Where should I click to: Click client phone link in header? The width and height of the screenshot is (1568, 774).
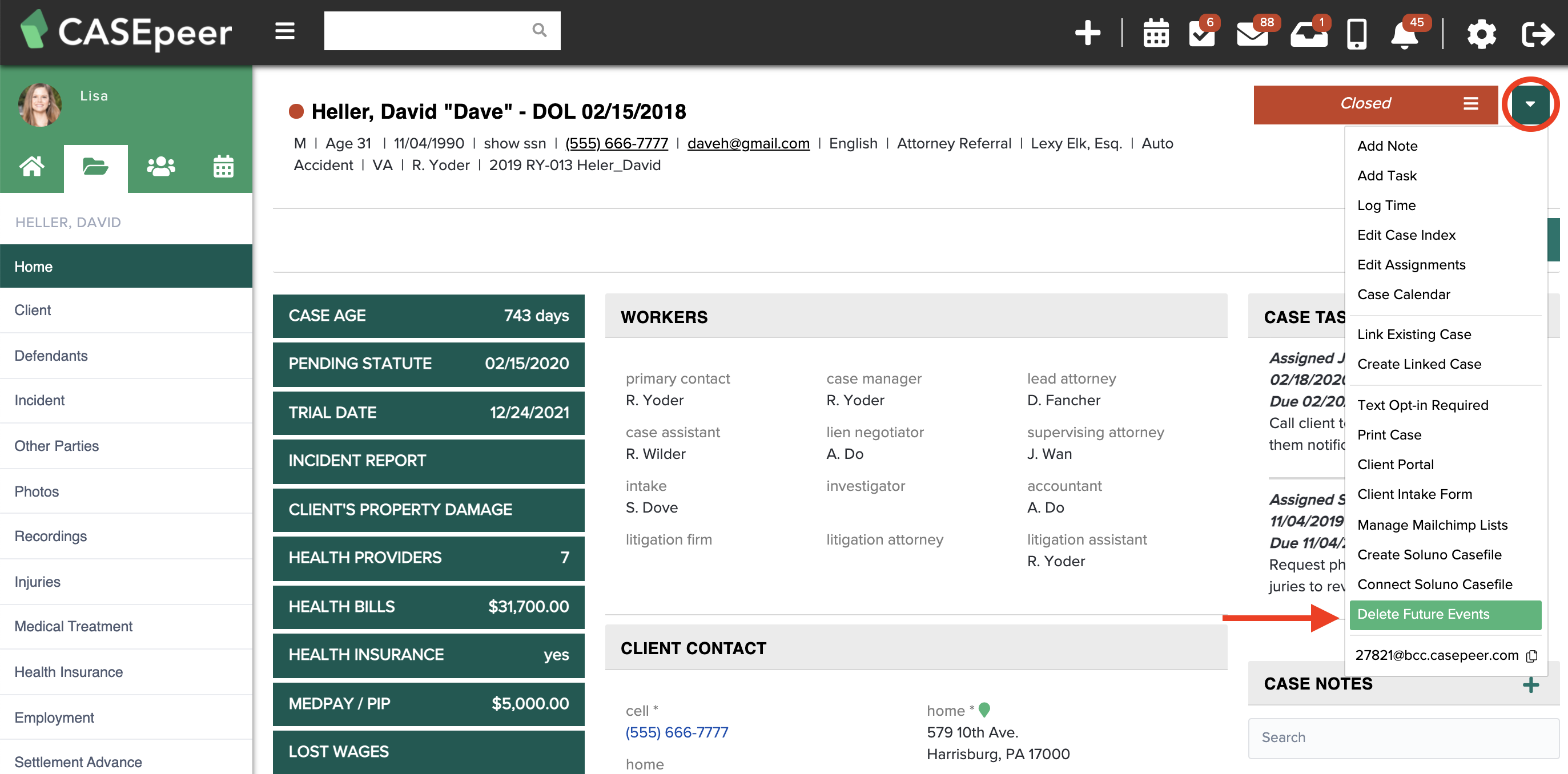coord(616,144)
